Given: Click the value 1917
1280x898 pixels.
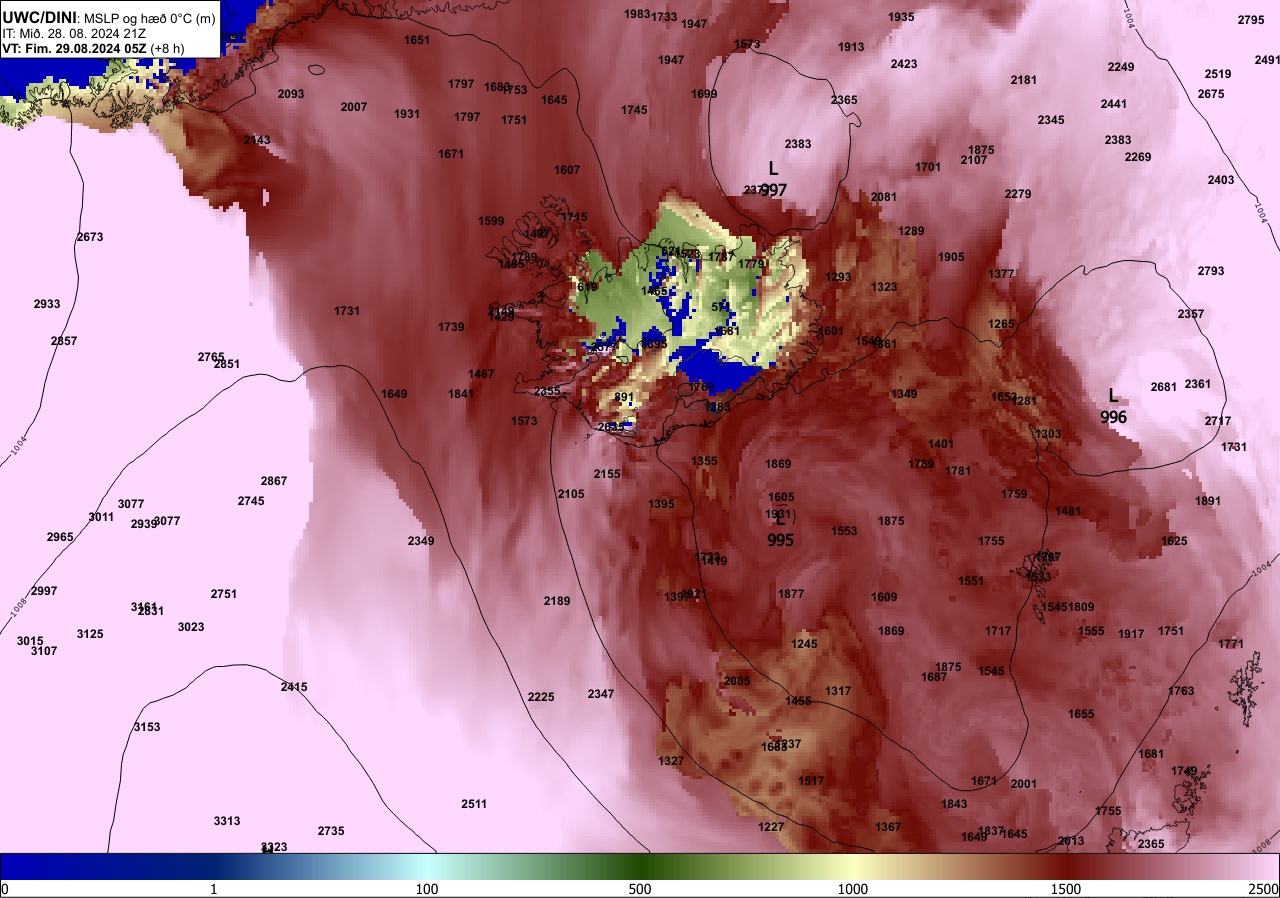Looking at the screenshot, I should (x=1131, y=634).
